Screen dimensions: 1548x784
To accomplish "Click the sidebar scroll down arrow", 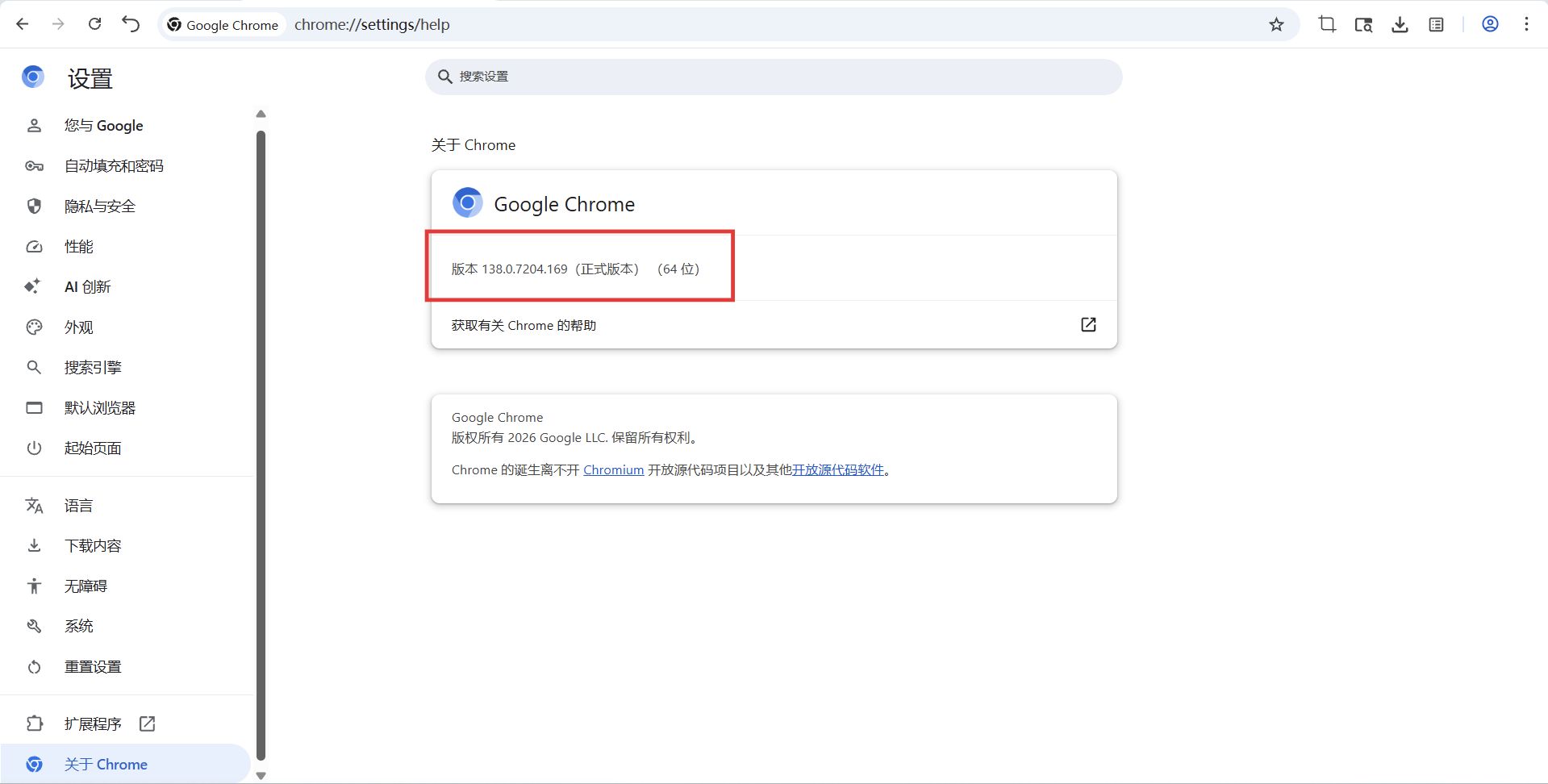I will [261, 775].
